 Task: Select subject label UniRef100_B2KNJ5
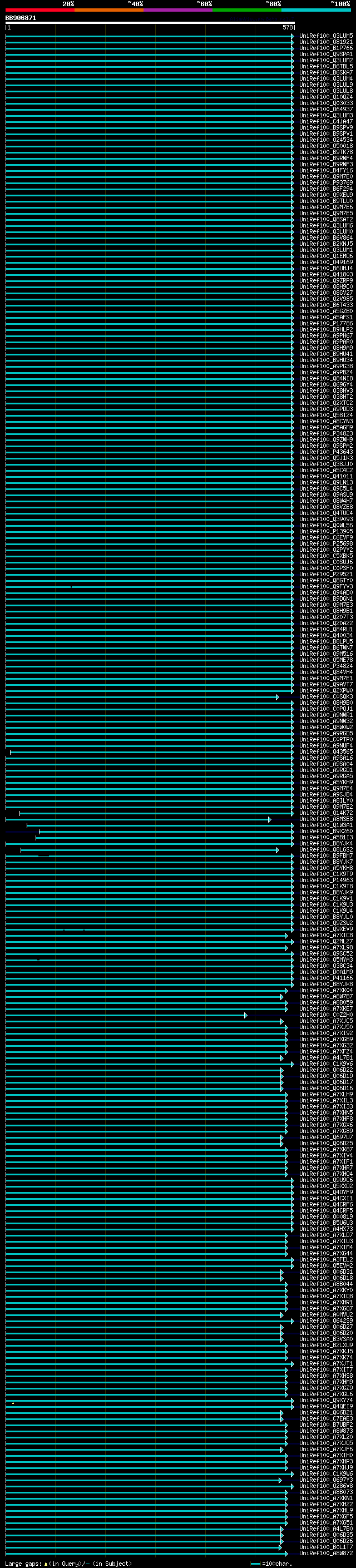tap(326, 244)
